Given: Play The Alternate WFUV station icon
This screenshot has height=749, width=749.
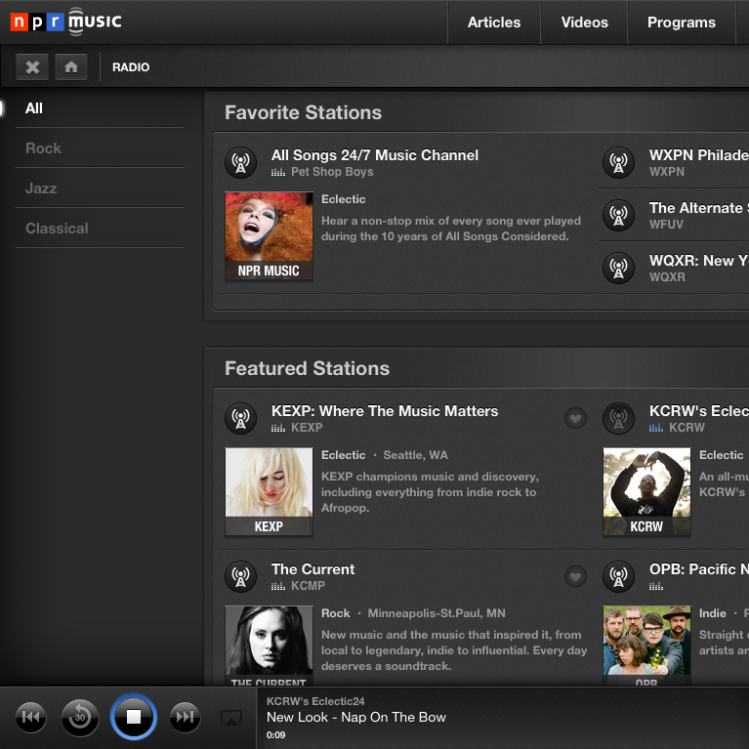Looking at the screenshot, I should click(x=619, y=215).
